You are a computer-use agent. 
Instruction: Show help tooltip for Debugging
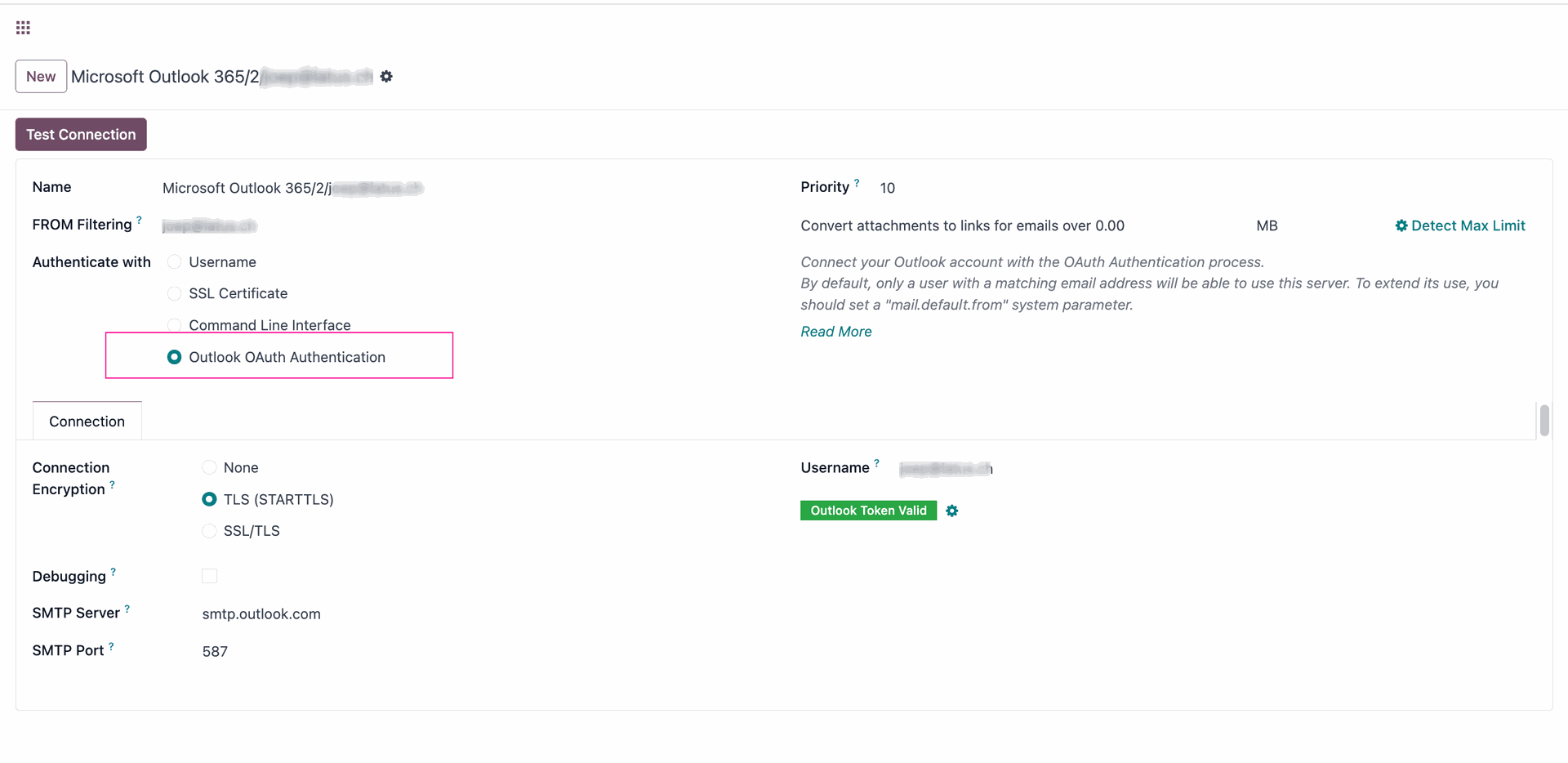point(113,572)
